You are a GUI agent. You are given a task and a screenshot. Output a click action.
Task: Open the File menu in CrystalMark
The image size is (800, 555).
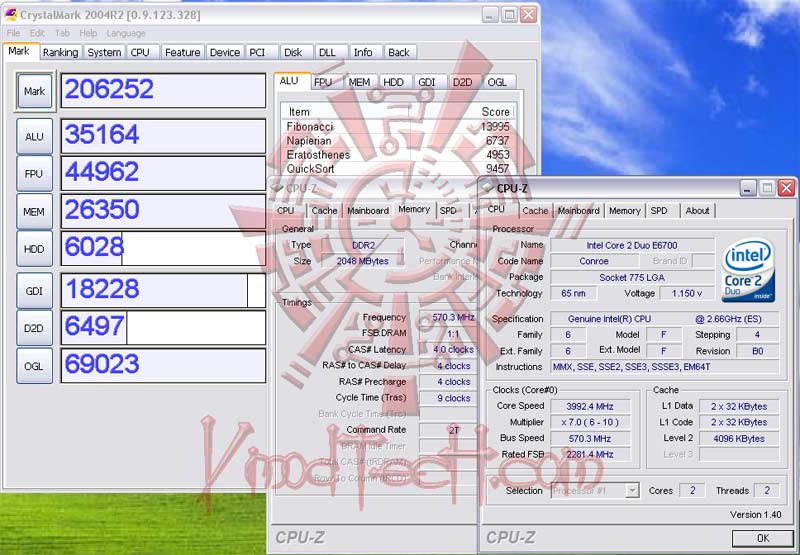13,33
